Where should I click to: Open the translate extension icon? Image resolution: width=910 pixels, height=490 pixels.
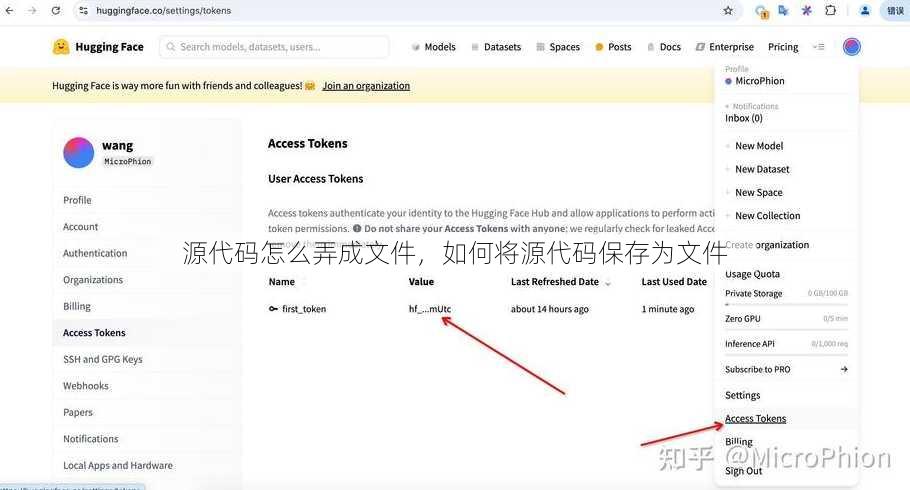783,10
